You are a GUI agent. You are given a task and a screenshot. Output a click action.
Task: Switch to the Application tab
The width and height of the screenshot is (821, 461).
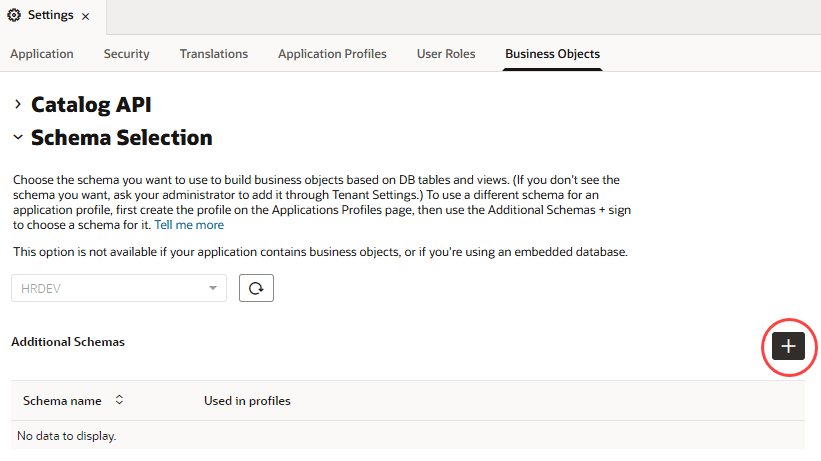point(42,54)
